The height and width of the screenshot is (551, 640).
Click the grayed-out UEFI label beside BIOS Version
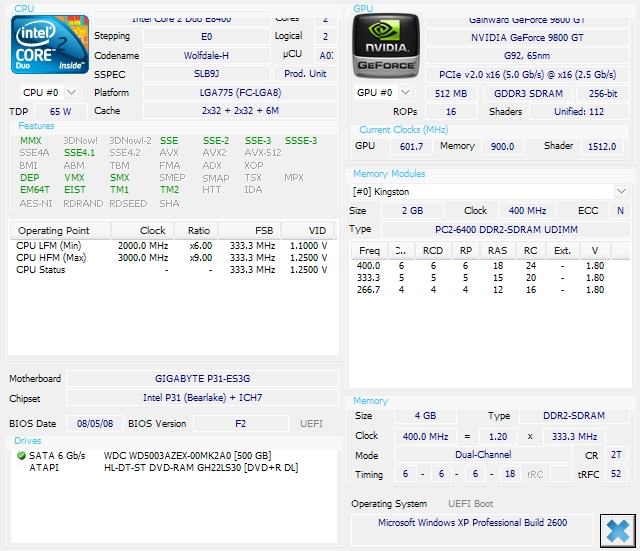[x=311, y=424]
